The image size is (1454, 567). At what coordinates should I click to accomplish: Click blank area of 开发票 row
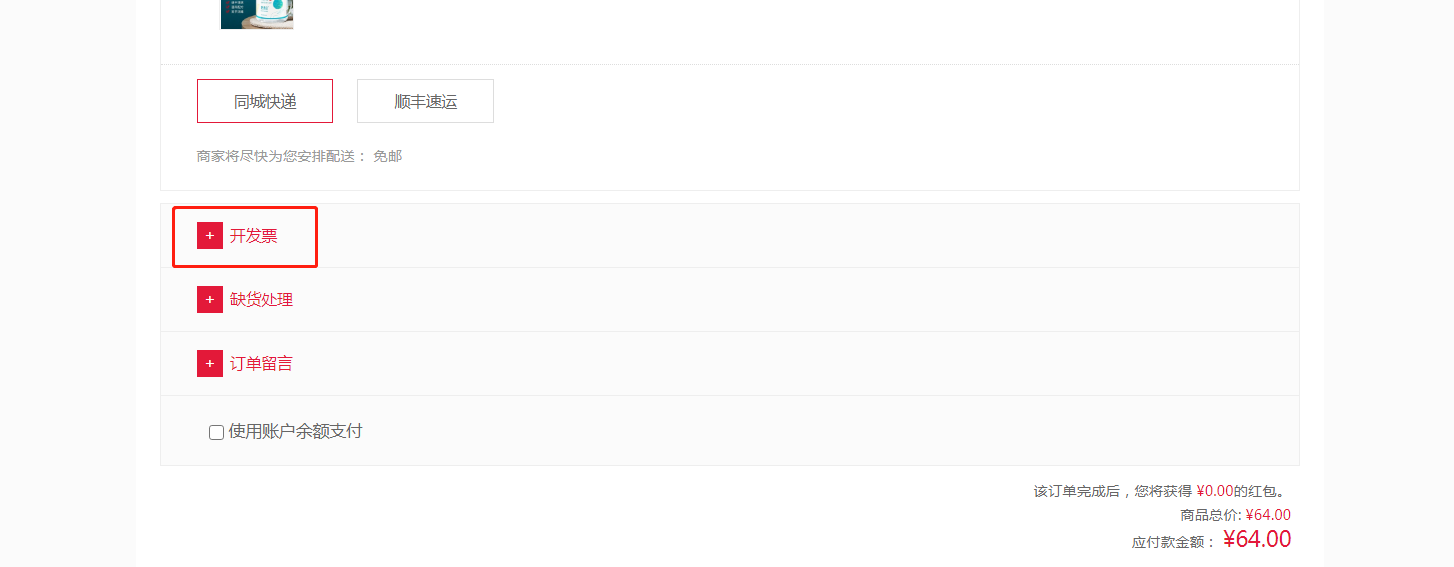click(x=800, y=236)
